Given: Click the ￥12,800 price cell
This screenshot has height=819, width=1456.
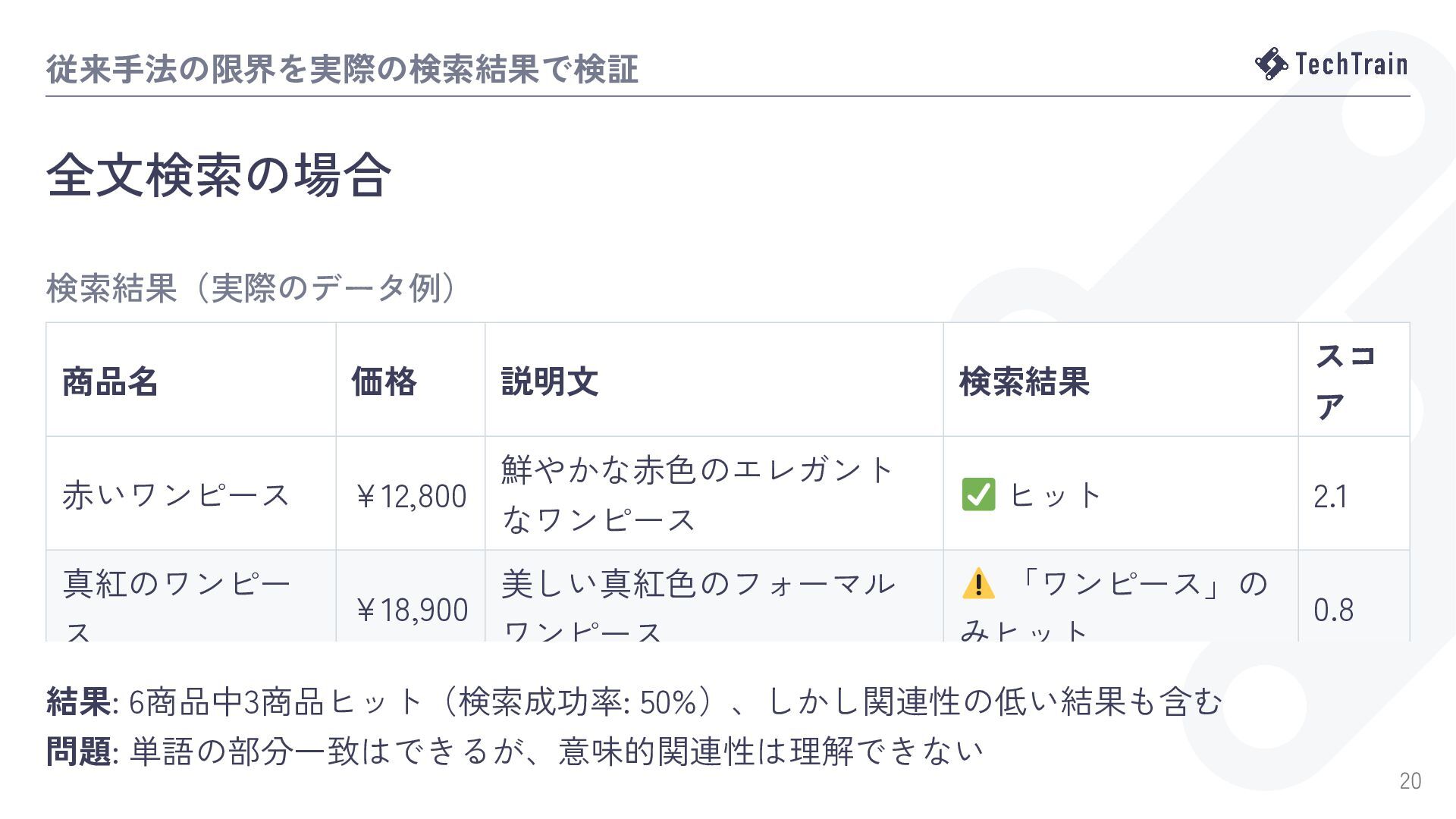Looking at the screenshot, I should [x=410, y=494].
